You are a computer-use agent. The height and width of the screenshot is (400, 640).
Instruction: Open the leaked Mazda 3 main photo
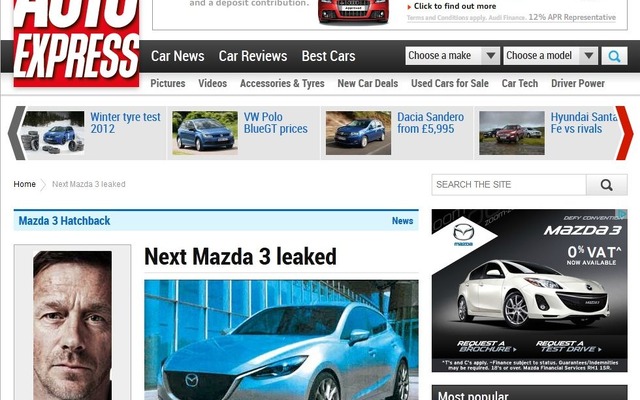(x=281, y=340)
